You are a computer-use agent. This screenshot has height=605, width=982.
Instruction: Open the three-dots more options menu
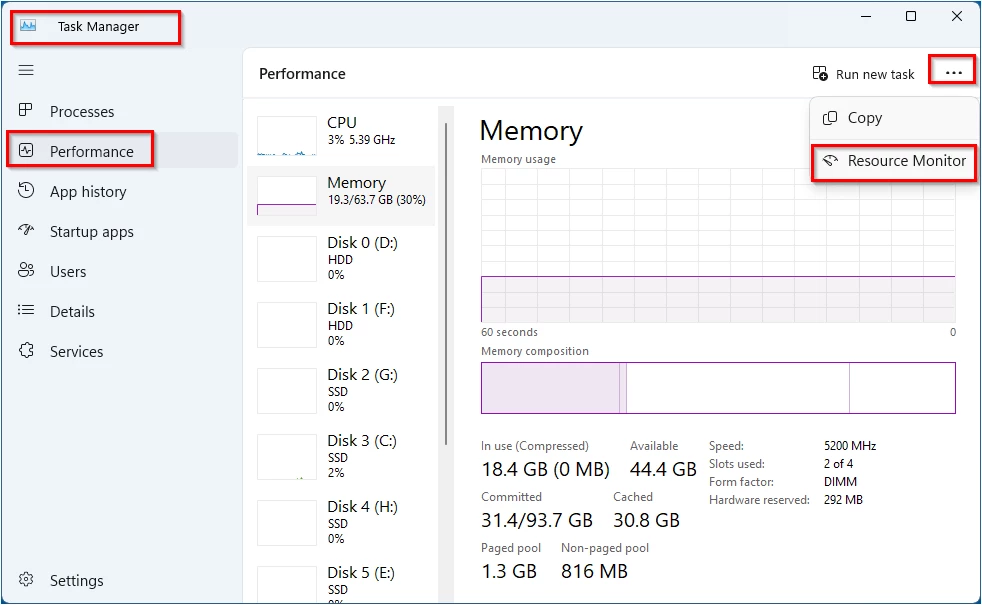coord(953,73)
